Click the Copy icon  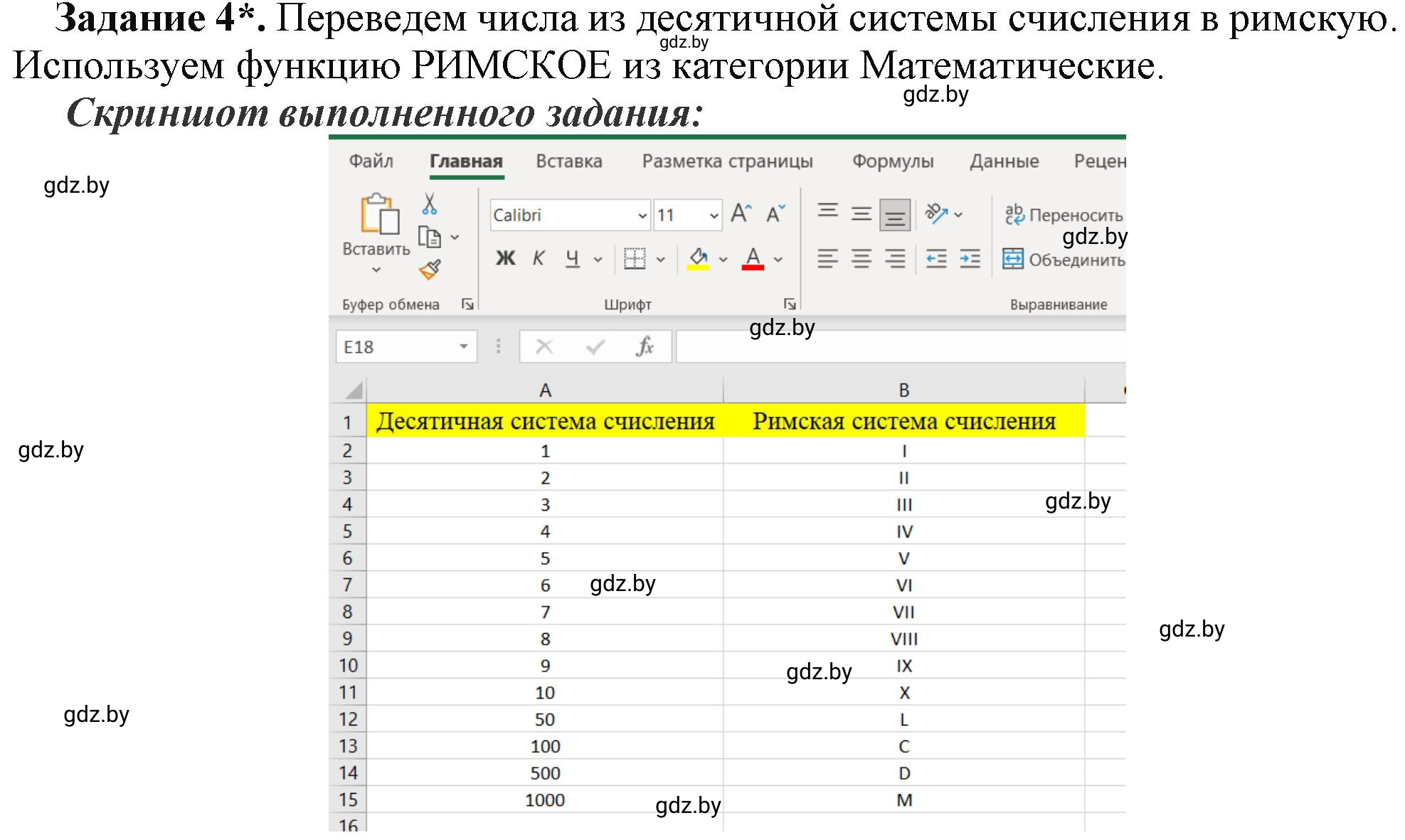429,237
